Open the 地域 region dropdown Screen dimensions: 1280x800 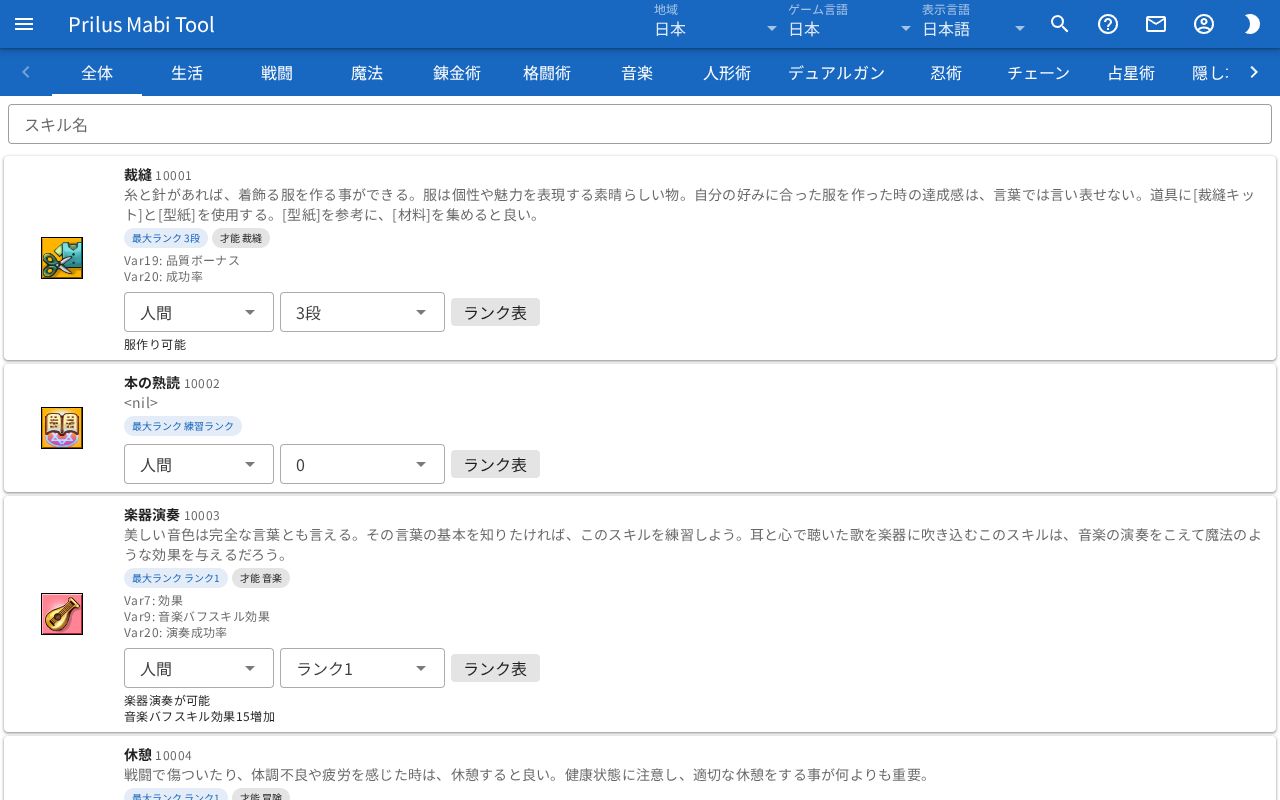(716, 24)
